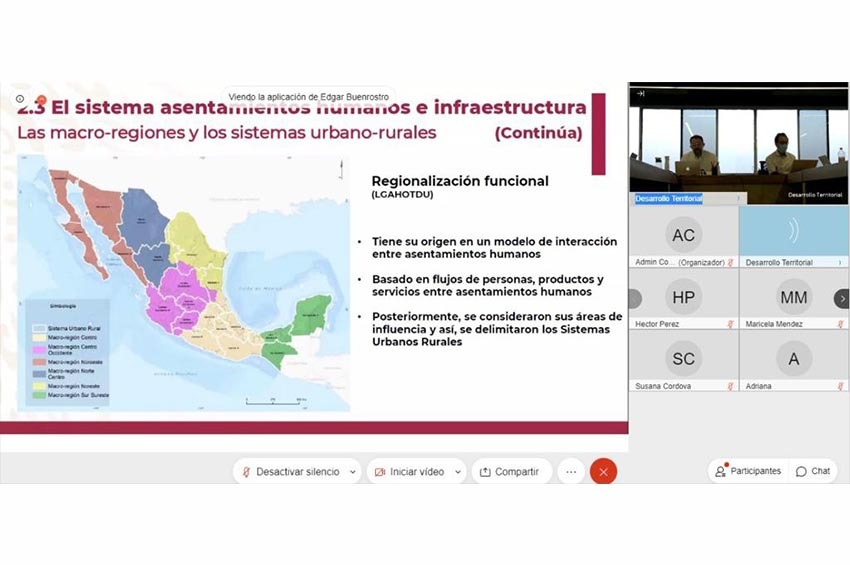Click Hector Perez's muted microphone icon
Viewport: 850px width, 565px height.
730,324
